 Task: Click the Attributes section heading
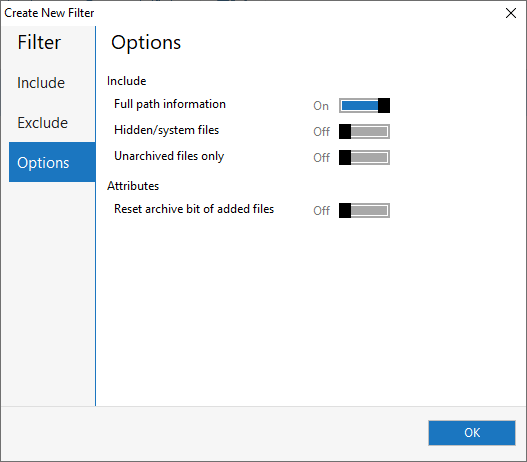coord(133,186)
